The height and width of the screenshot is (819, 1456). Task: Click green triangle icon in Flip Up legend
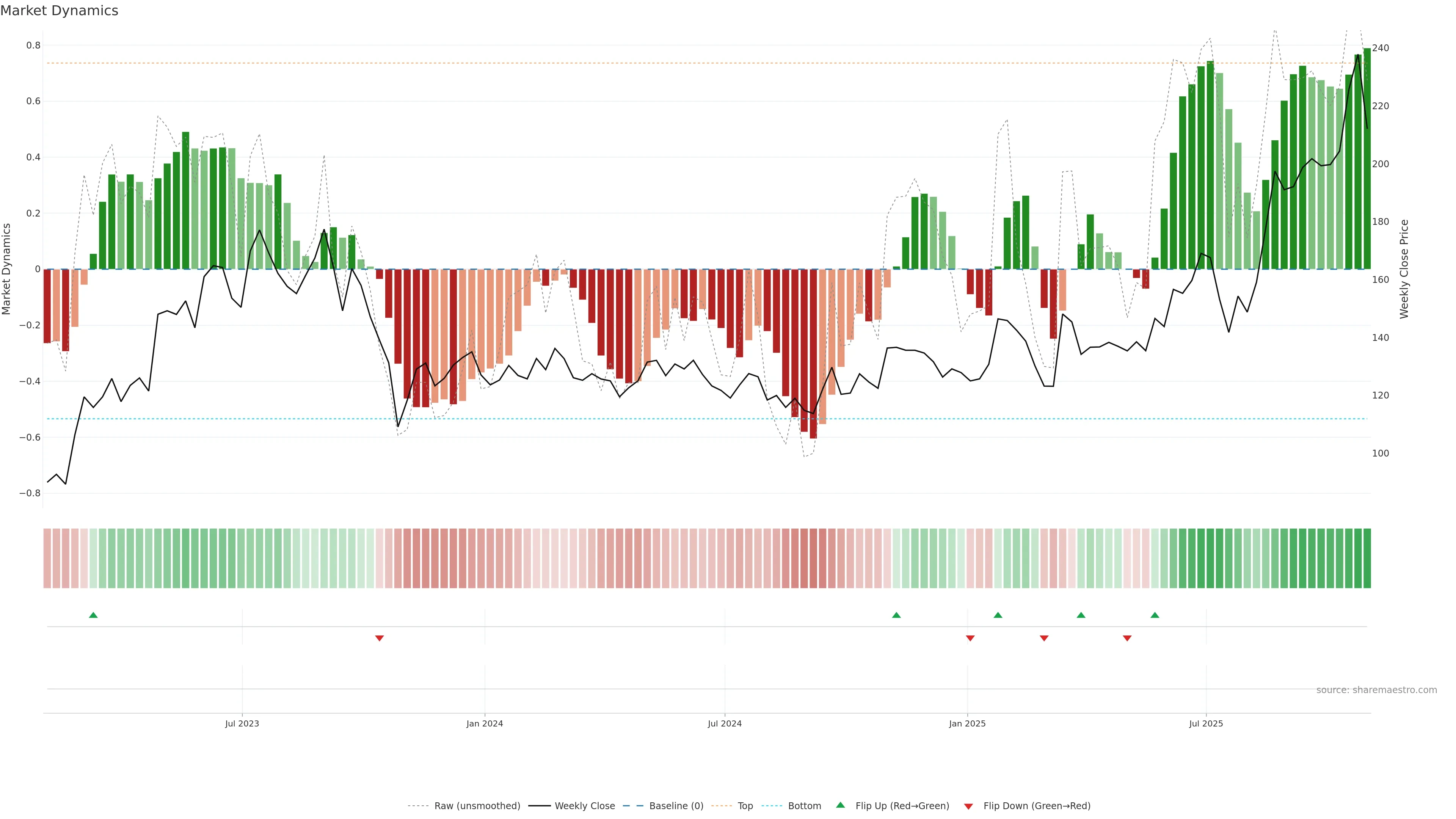(x=841, y=805)
